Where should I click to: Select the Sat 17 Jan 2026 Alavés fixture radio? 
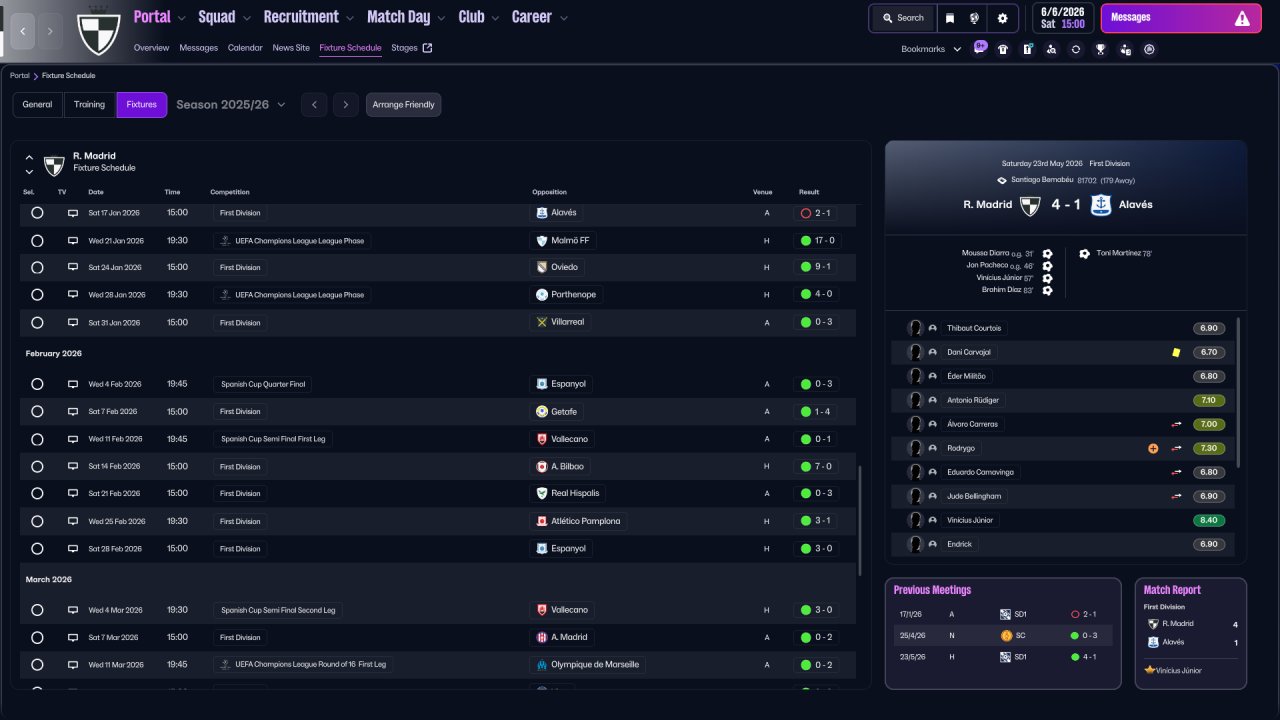37,213
